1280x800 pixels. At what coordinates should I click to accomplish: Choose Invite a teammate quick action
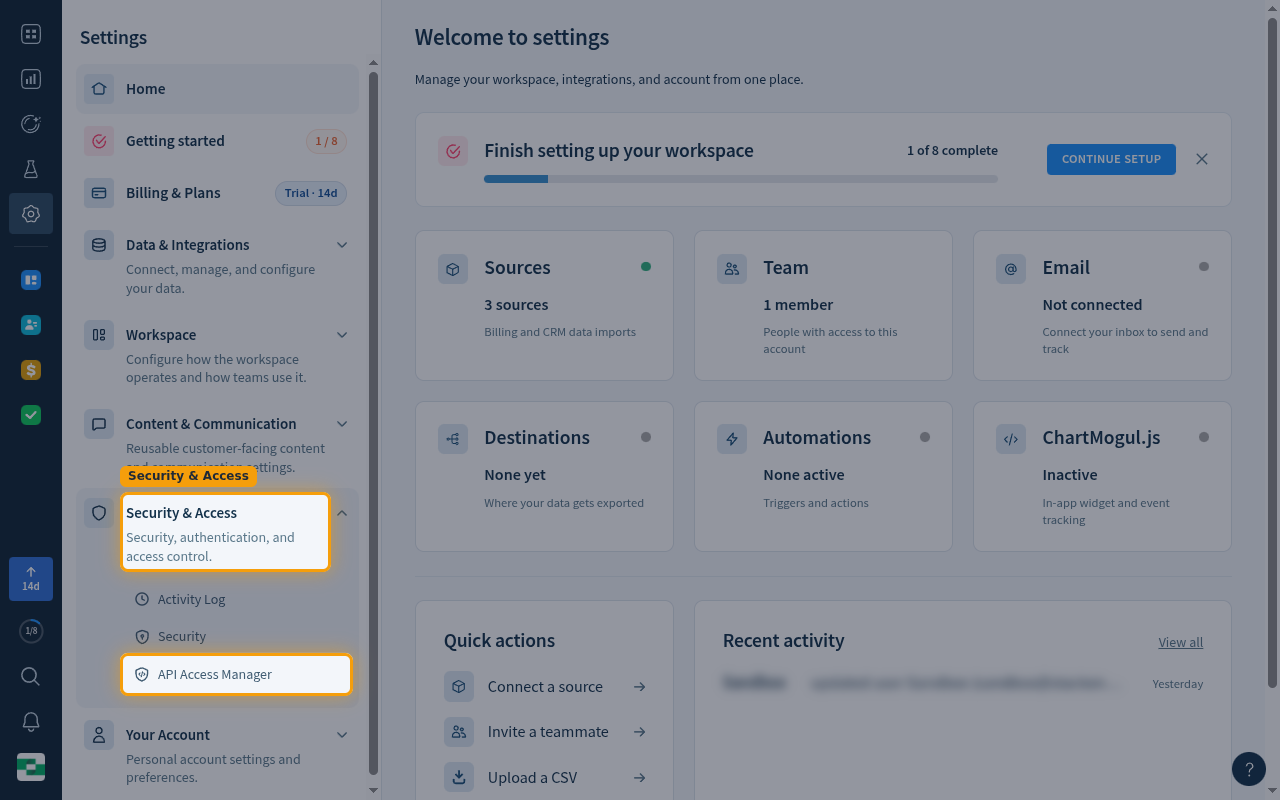545,732
